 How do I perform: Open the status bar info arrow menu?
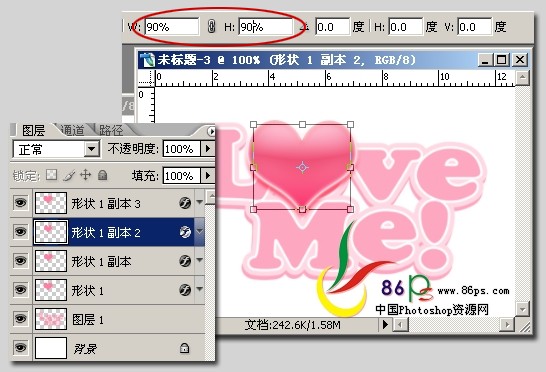385,325
